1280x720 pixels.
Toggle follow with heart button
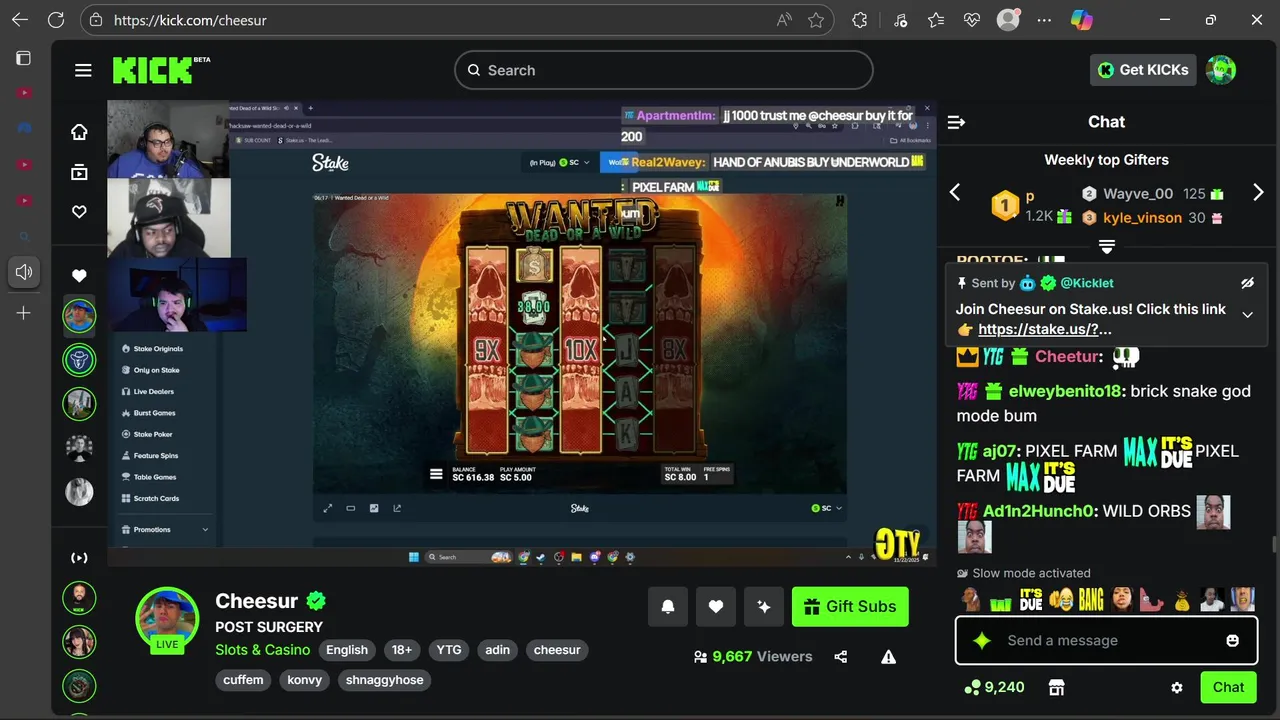pyautogui.click(x=716, y=606)
